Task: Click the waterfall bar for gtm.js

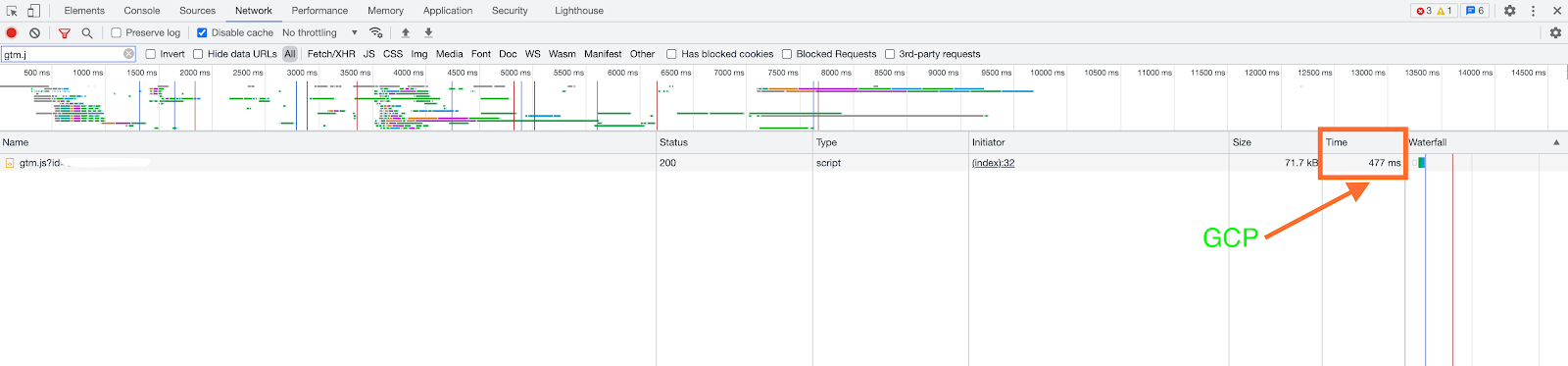Action: click(x=1421, y=163)
